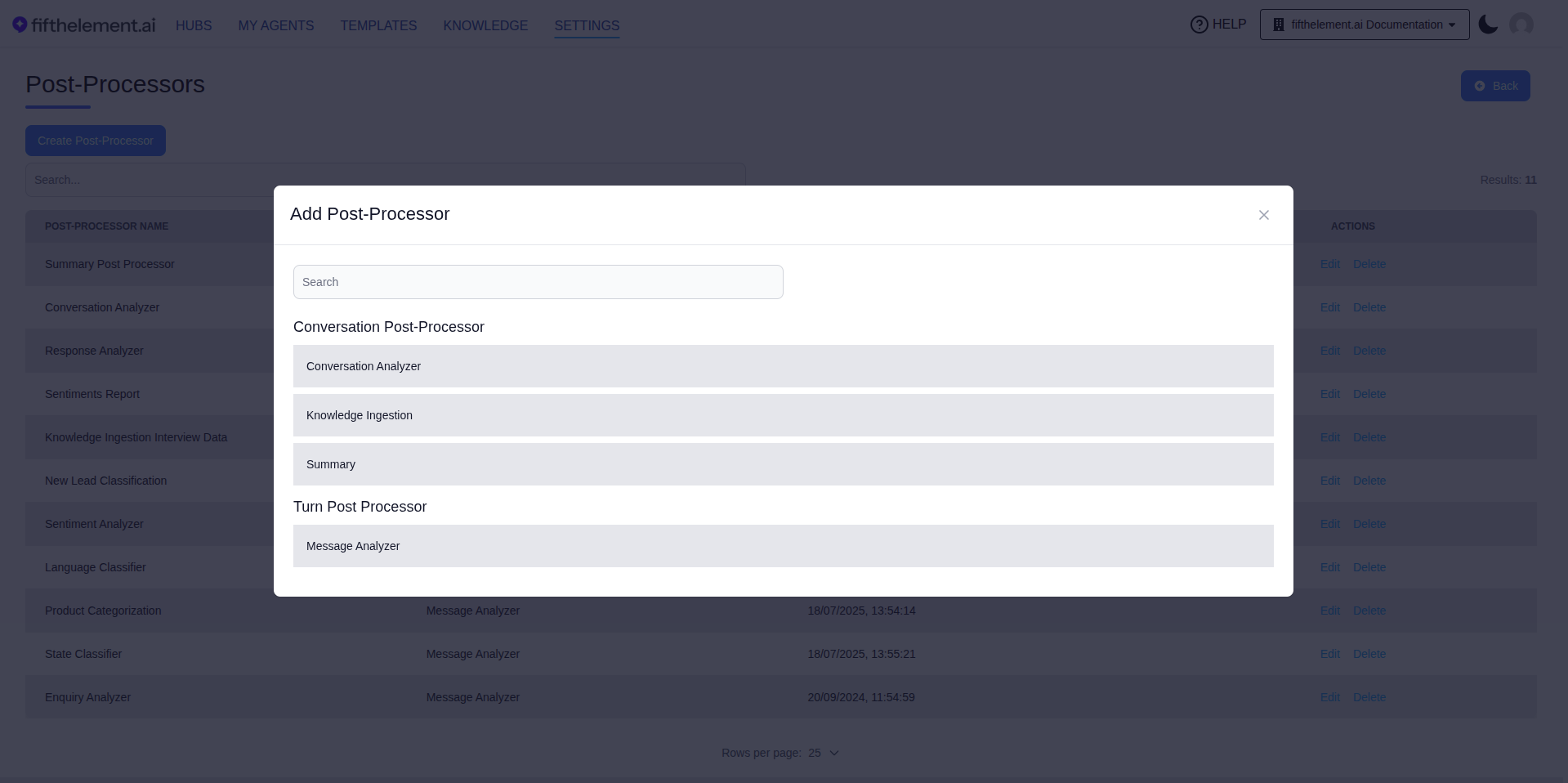
Task: Click 'Product Categorization' table cell
Action: [x=103, y=611]
